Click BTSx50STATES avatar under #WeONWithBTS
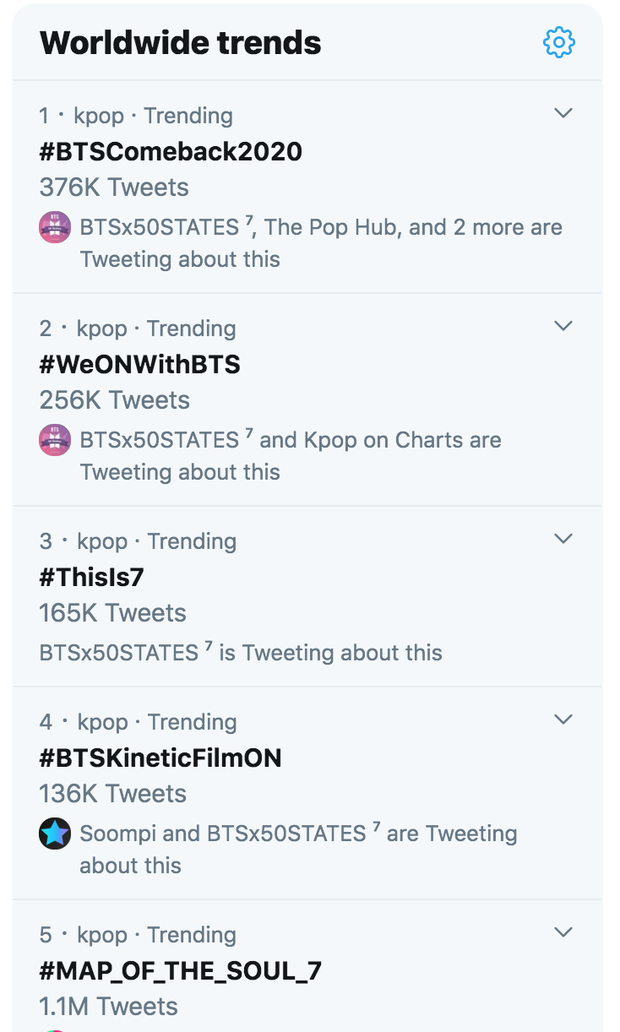The image size is (620, 1032). point(55,440)
